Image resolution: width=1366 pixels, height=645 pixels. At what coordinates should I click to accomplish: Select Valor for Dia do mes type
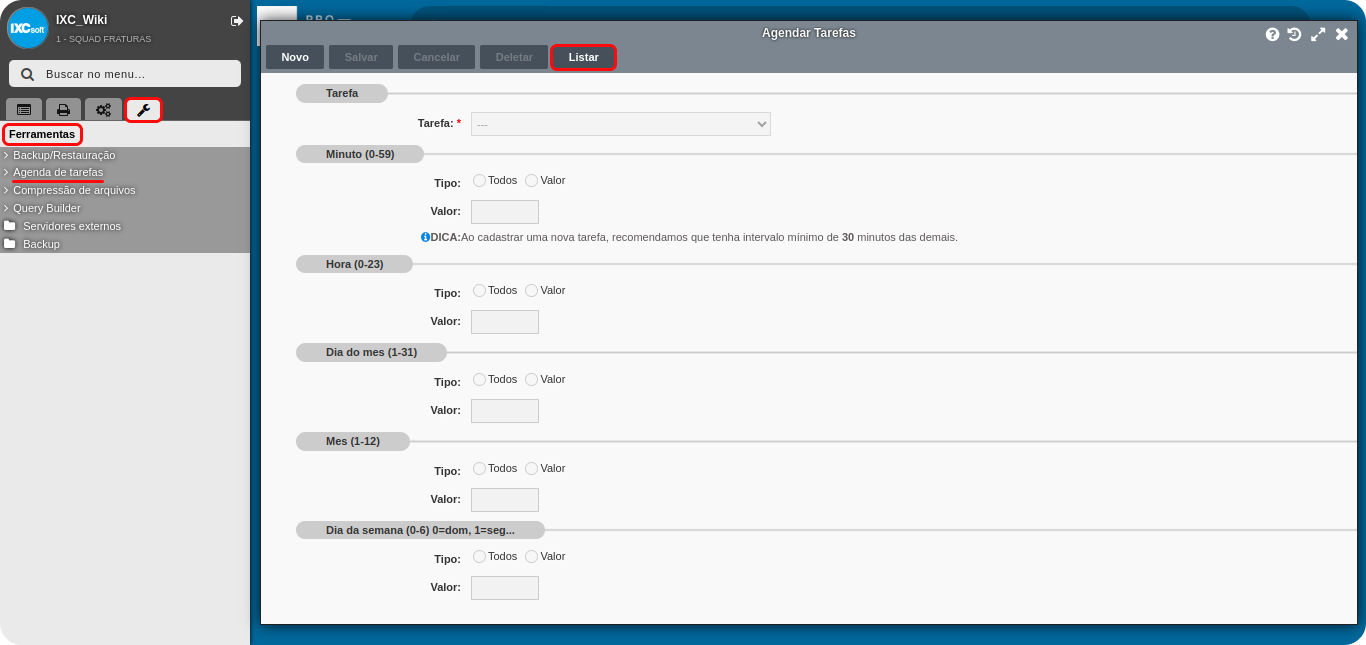coord(532,380)
